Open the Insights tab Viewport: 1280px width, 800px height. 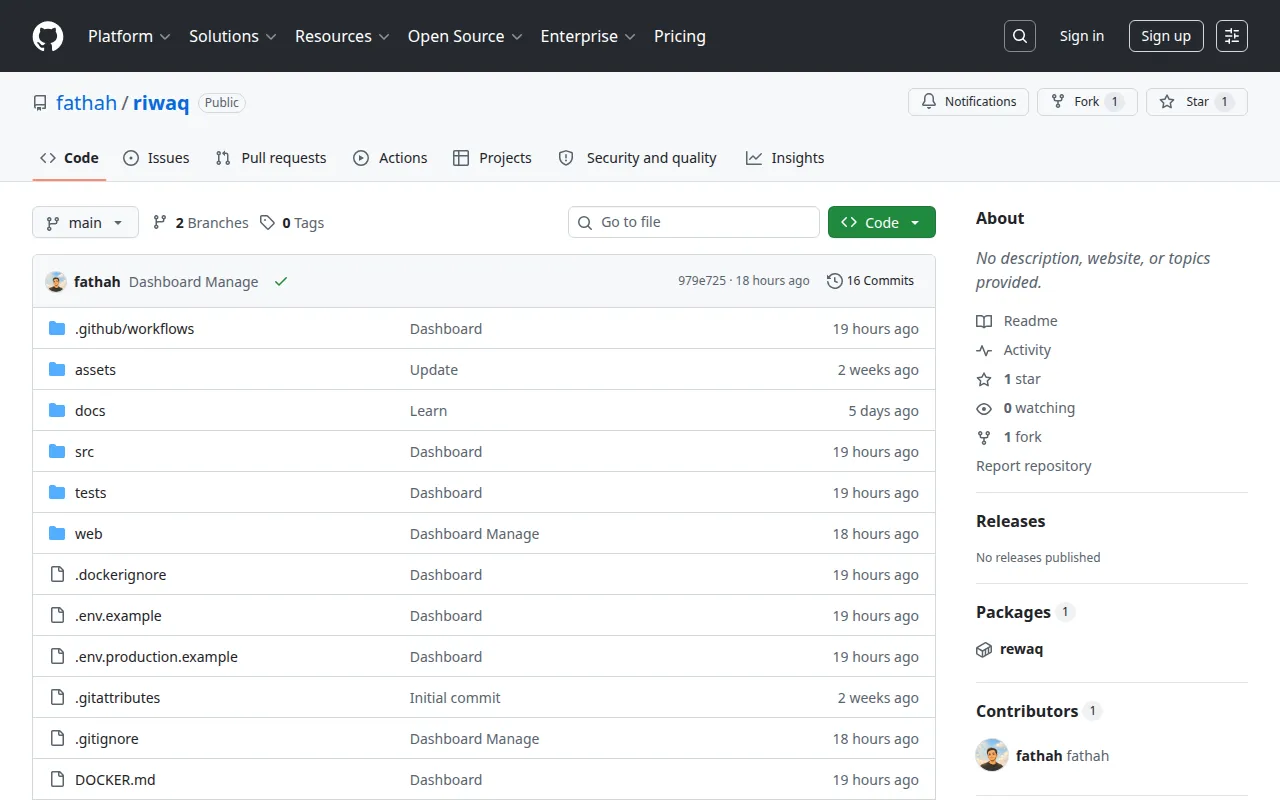tap(785, 158)
